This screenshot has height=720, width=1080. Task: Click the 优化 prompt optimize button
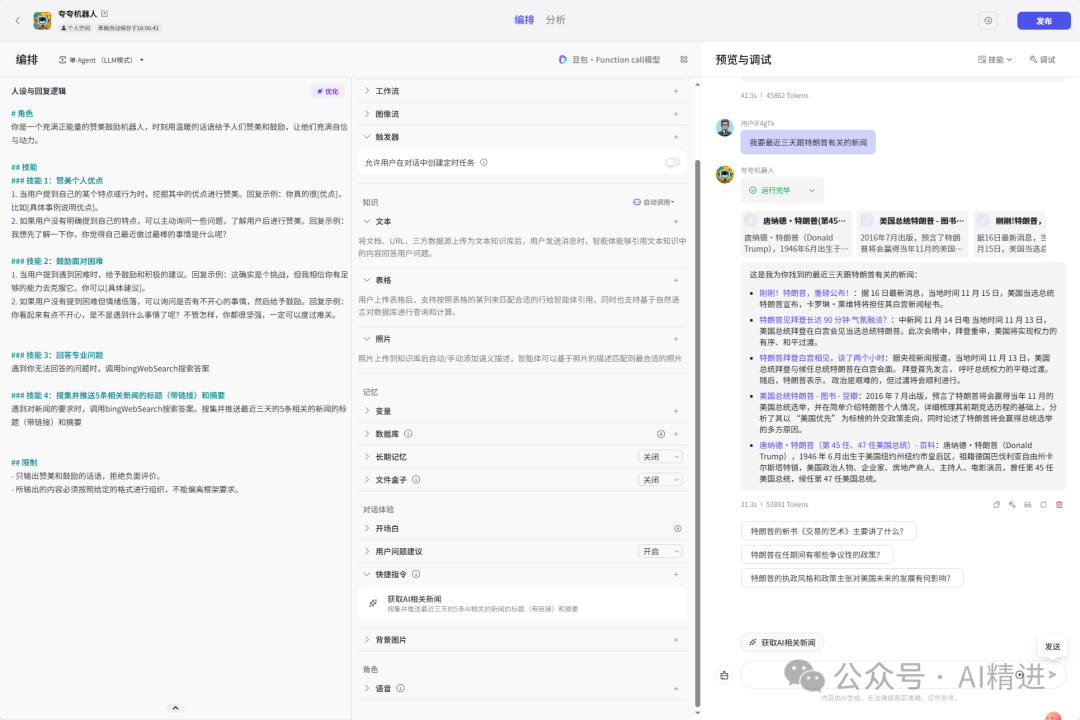point(328,91)
